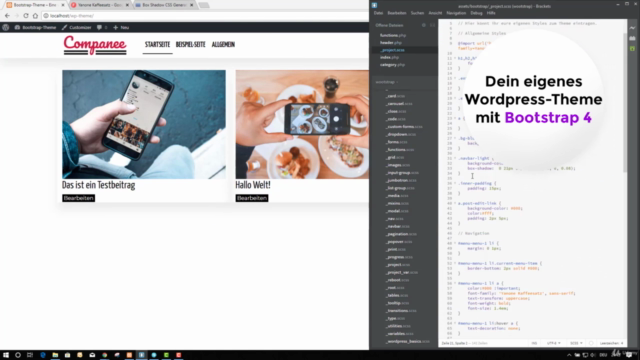Viewport: 640px width, 360px height.
Task: Open _wordpress_basics.scss in the file tree
Action: 407,341
